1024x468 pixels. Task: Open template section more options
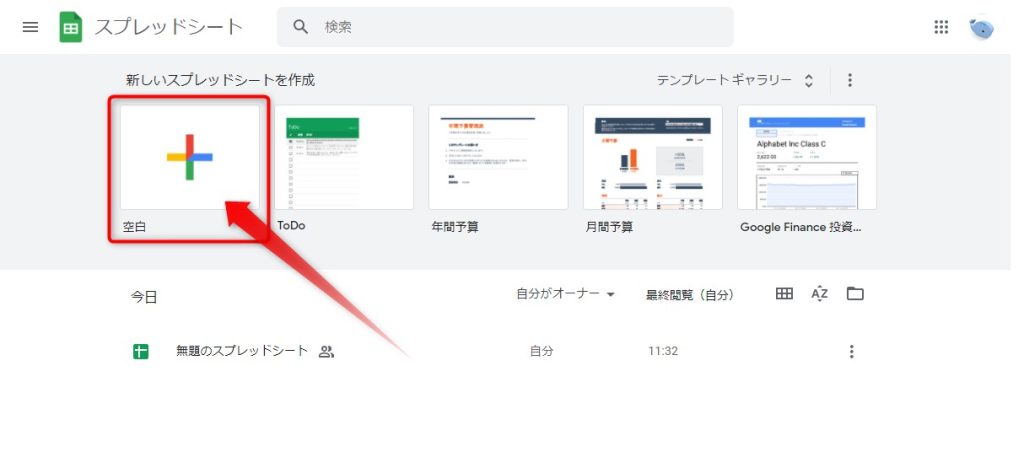[x=850, y=80]
